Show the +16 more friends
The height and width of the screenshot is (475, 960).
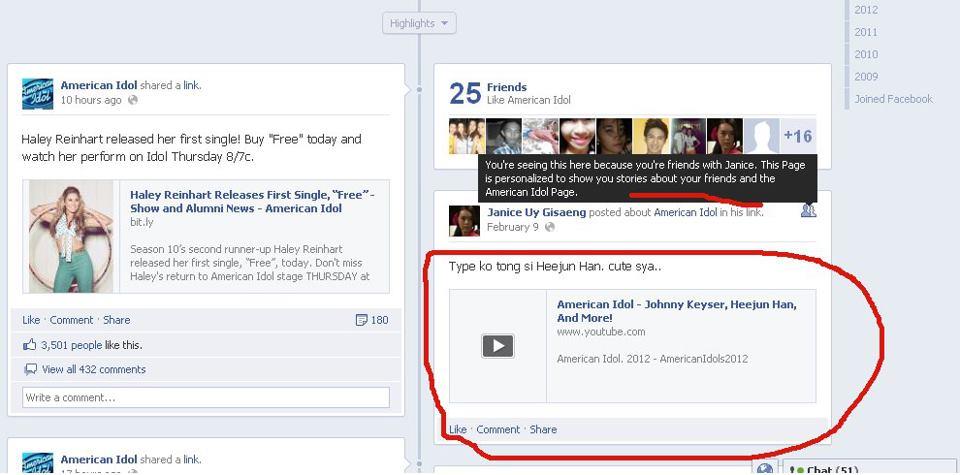click(x=798, y=136)
